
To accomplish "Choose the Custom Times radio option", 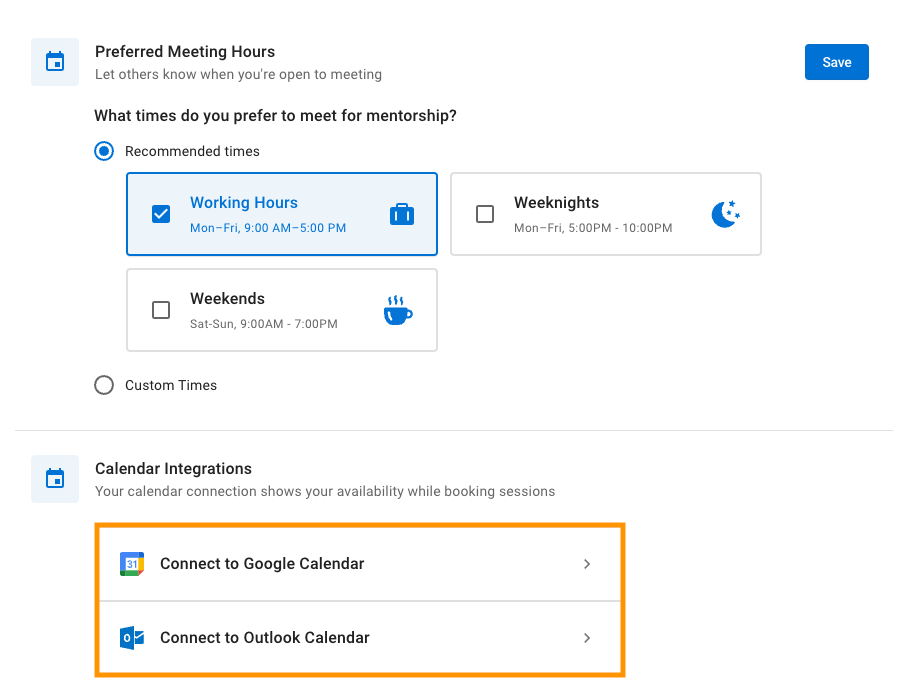I will click(x=104, y=385).
